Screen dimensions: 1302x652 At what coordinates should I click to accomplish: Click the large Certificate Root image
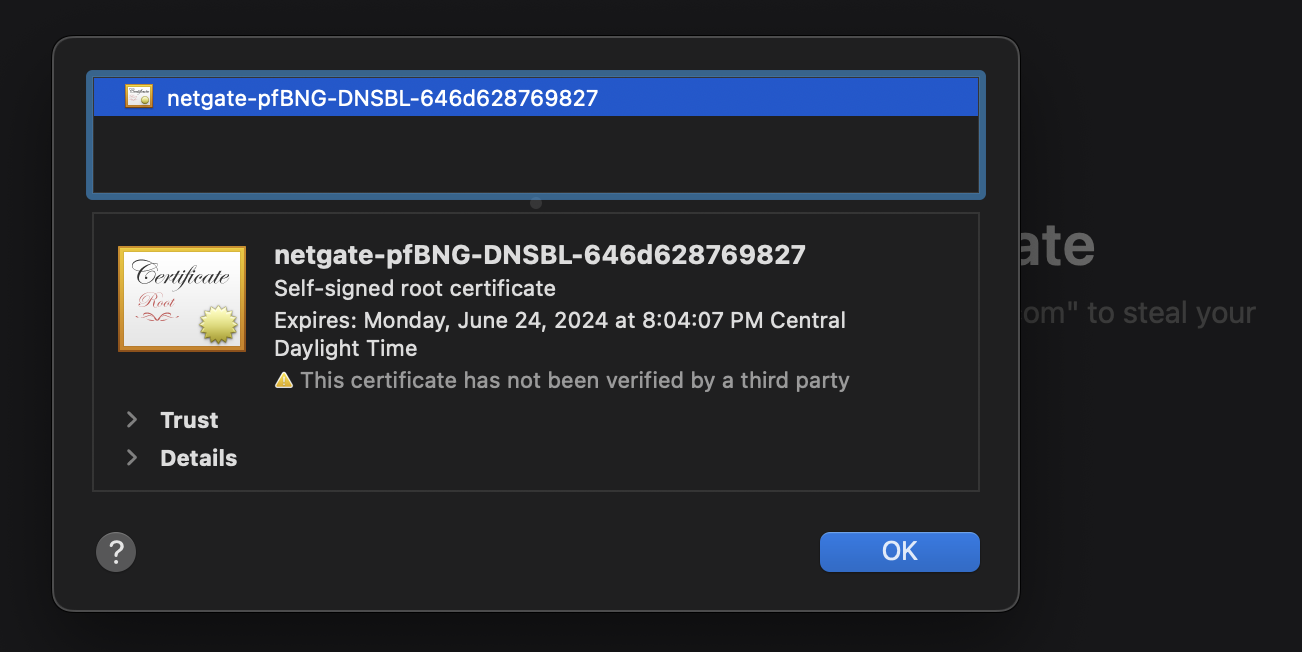[181, 298]
